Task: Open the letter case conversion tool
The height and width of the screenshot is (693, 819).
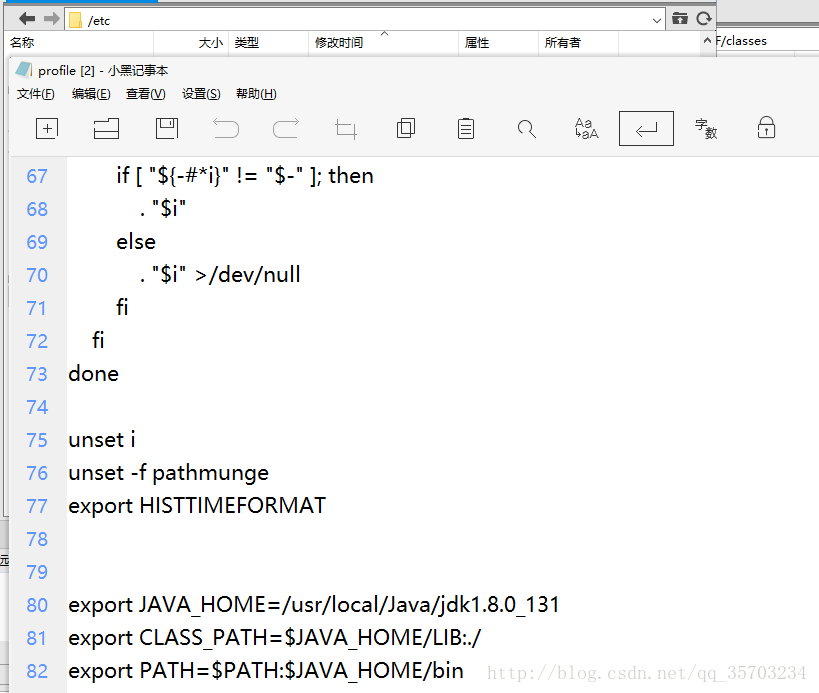Action: (585, 128)
